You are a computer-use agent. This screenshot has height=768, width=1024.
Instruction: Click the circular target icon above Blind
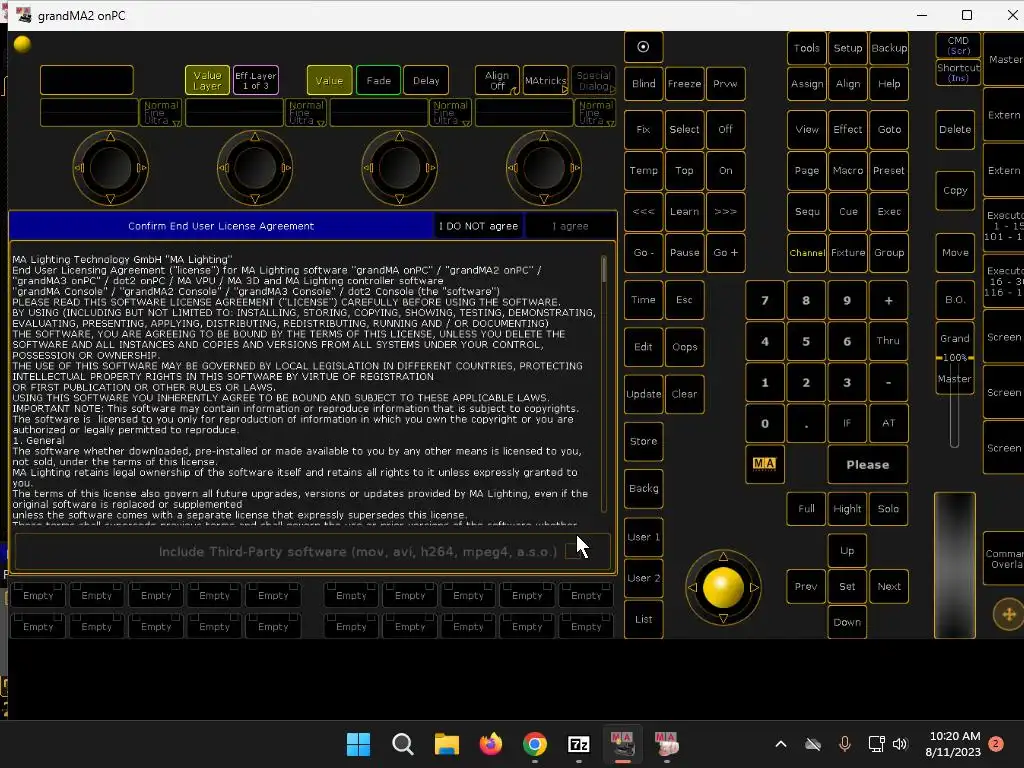(643, 47)
